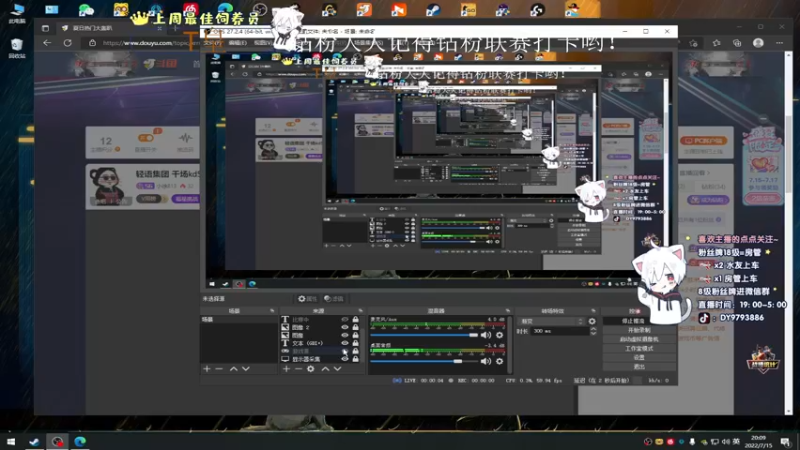
Task: Enable 工作室模式 studio mode
Action: [639, 348]
